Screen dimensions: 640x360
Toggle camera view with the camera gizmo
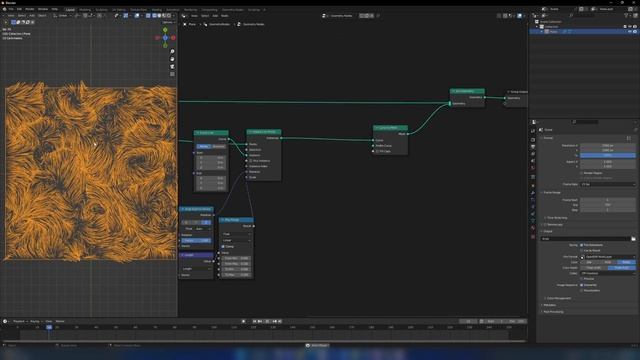[172, 67]
